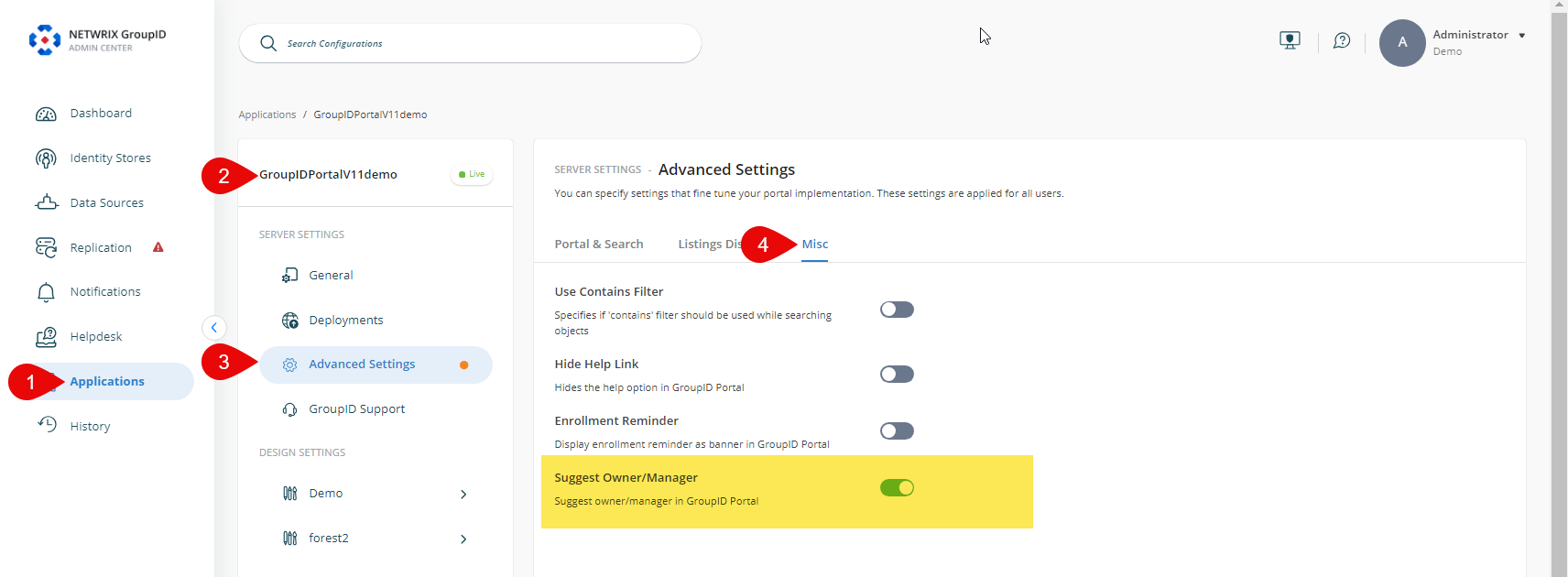The height and width of the screenshot is (577, 1568).
Task: Click the Hide Help Link label
Action: click(596, 365)
